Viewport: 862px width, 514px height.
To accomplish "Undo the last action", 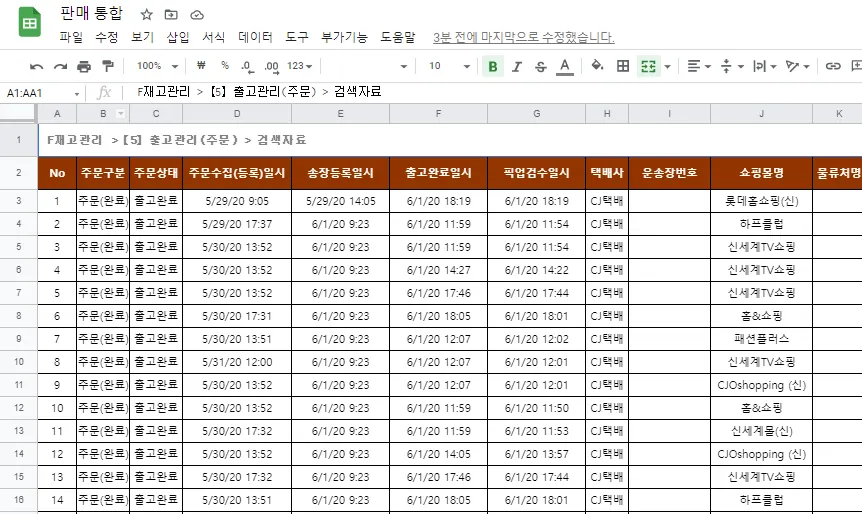I will [x=36, y=67].
